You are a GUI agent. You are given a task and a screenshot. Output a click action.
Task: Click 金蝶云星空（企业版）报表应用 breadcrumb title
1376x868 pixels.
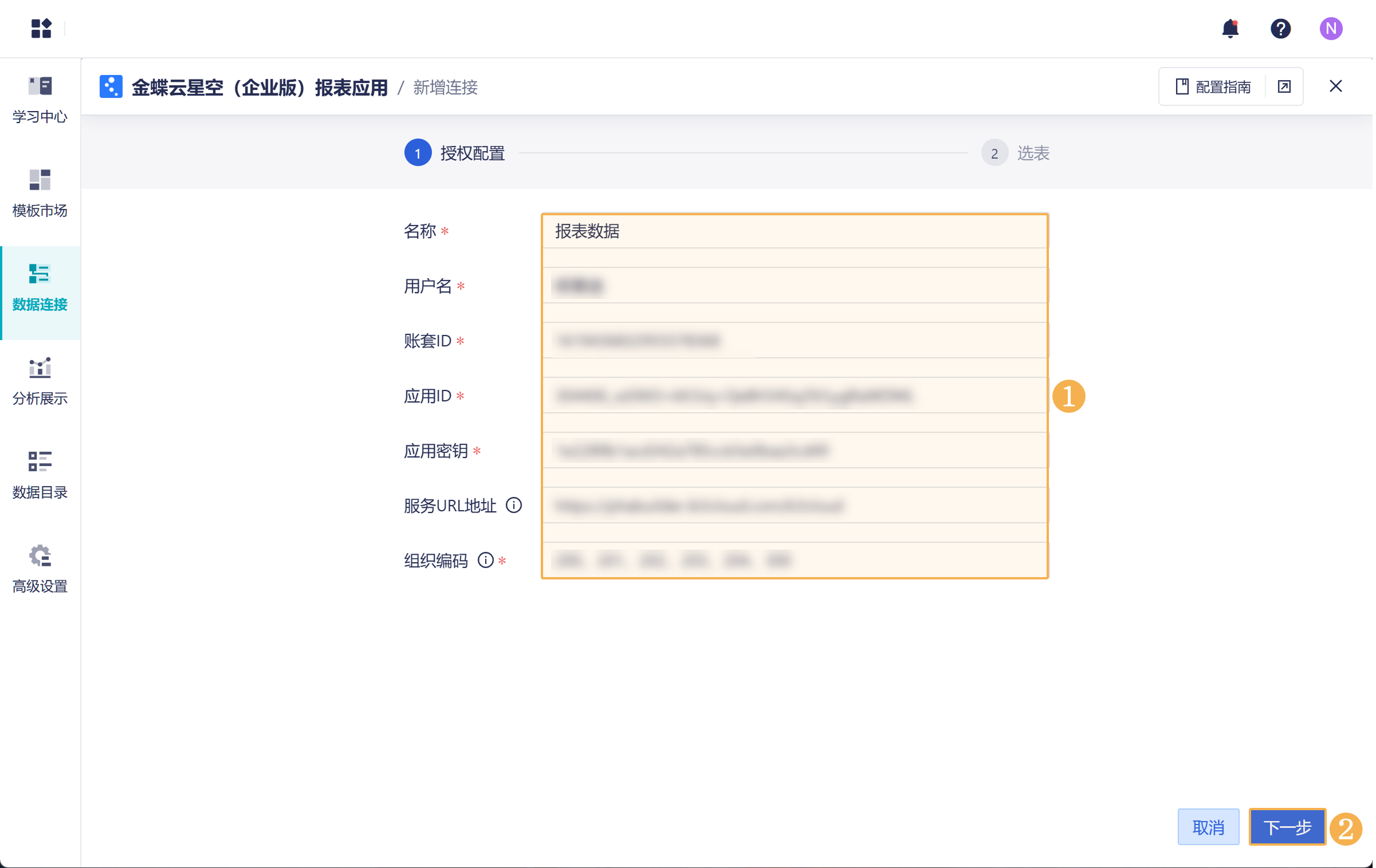[260, 88]
